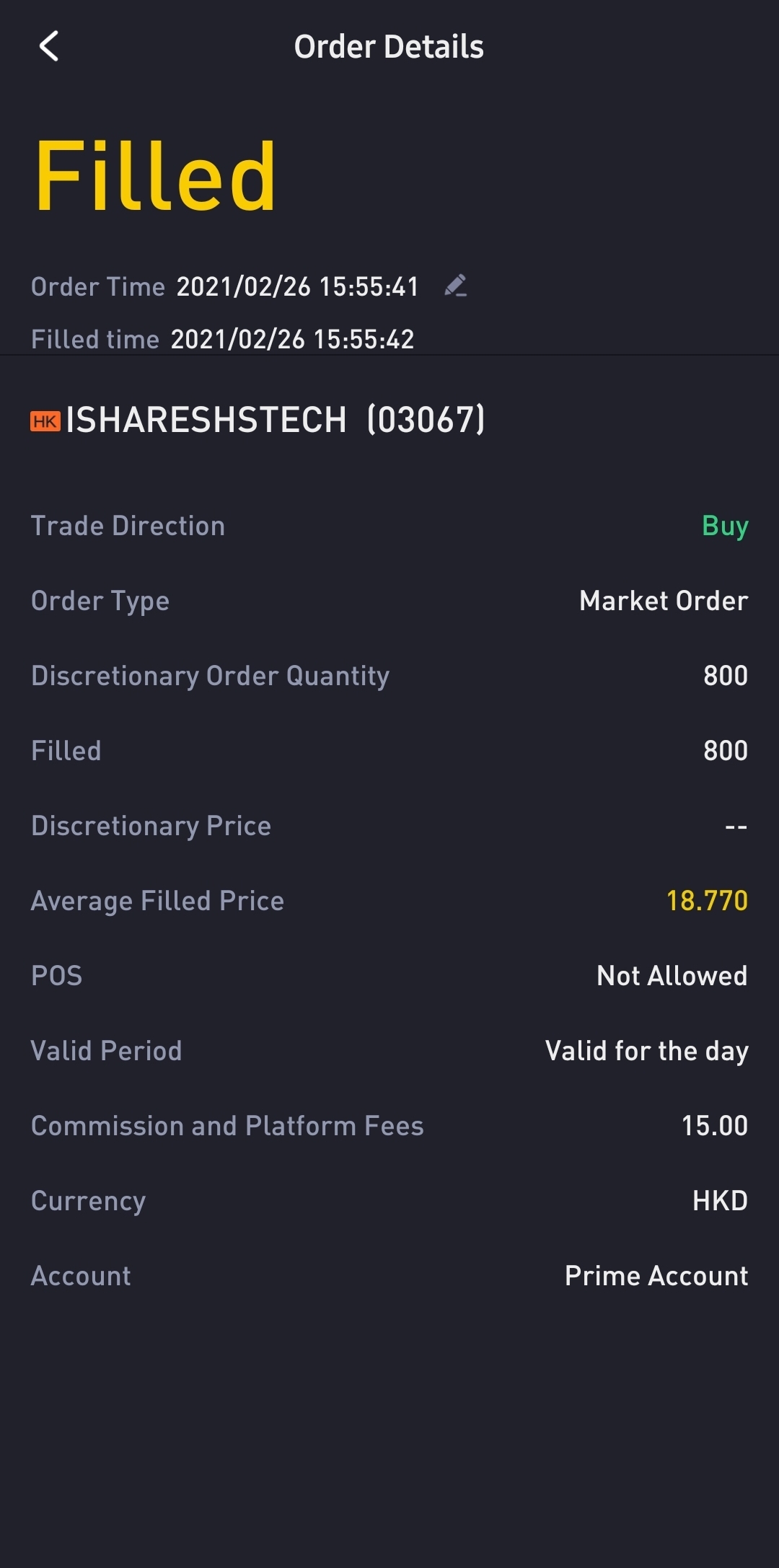Tap the Filled quantity 800 value
The width and height of the screenshot is (779, 1568).
coord(725,751)
